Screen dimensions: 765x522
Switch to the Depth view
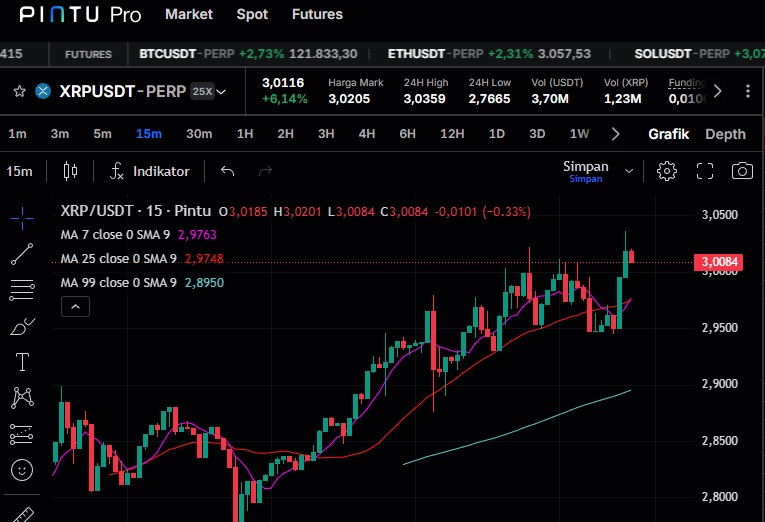[x=725, y=134]
